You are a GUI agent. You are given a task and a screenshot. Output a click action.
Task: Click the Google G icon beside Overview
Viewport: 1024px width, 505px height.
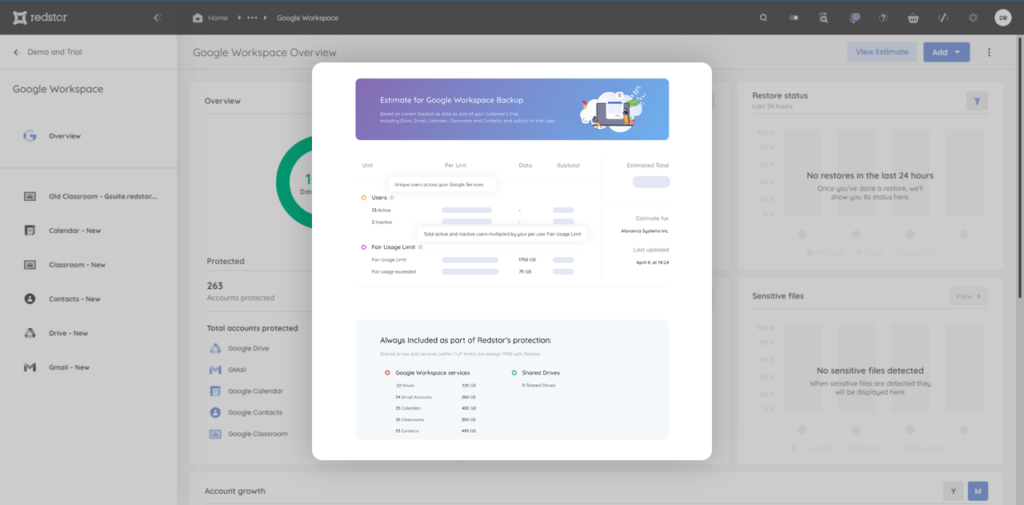click(29, 136)
